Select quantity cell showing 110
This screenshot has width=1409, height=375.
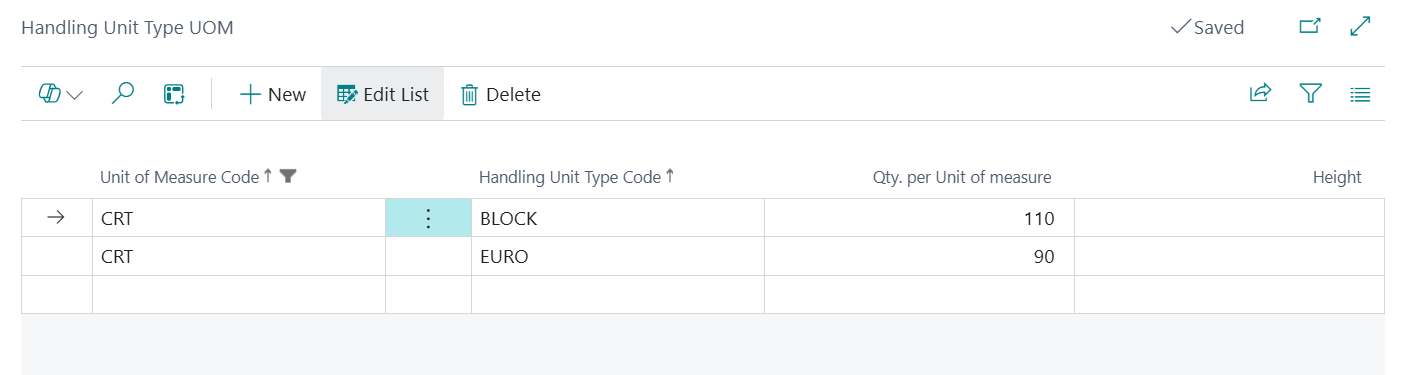tap(919, 218)
